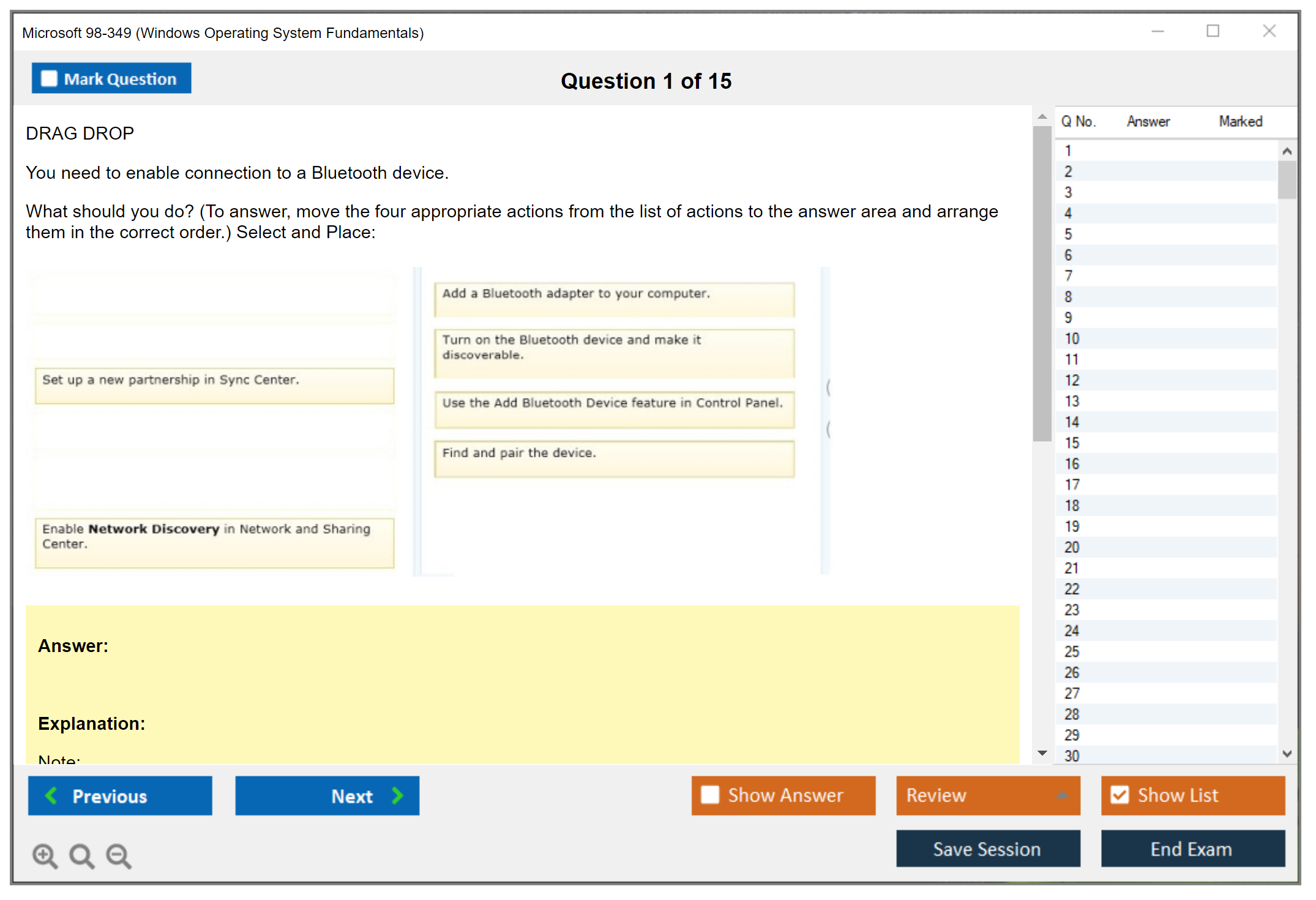Click the green left arrow on Previous
Screen dimensions: 1316x900
coord(51,795)
